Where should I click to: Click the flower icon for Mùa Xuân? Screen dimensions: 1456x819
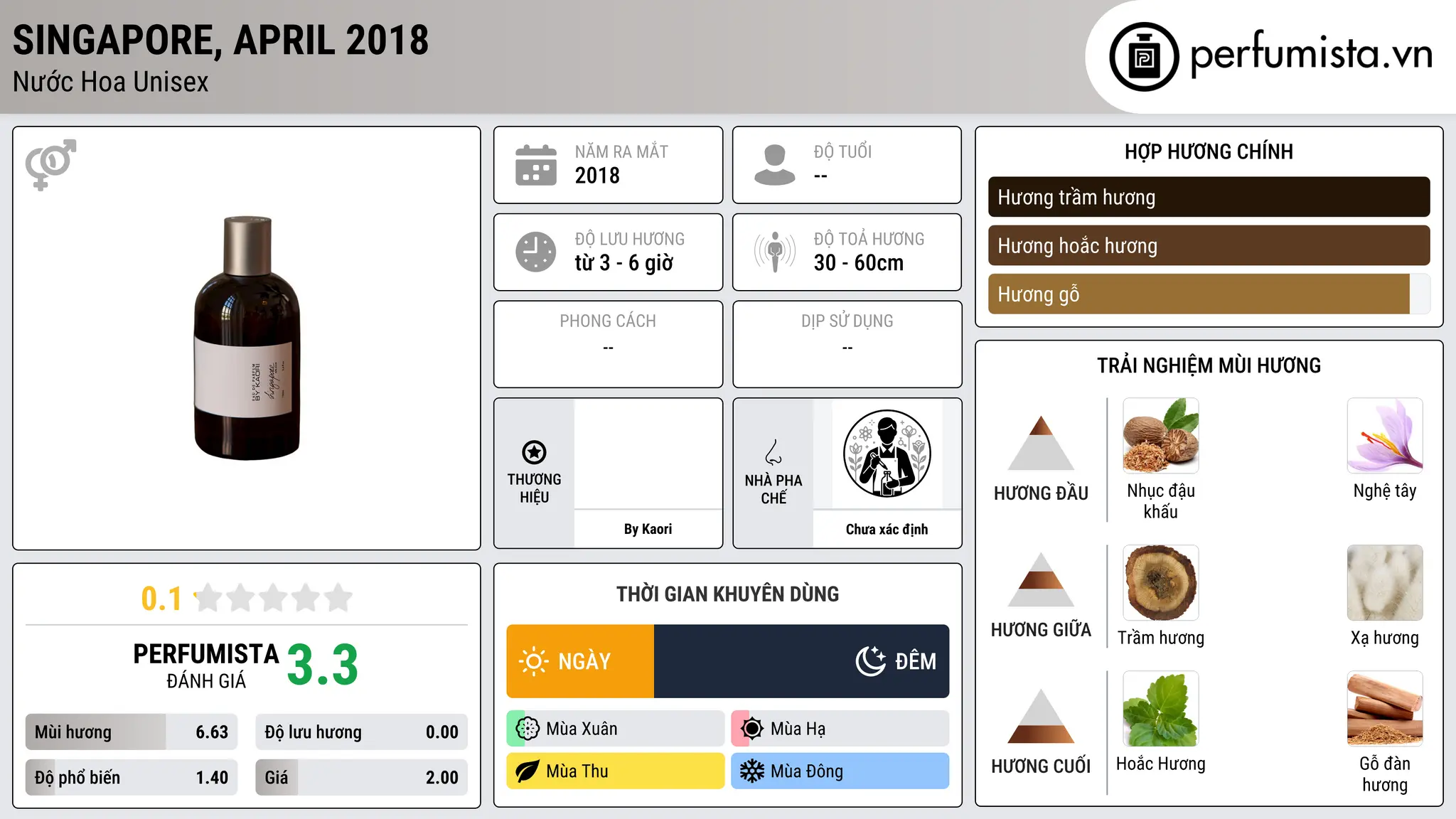tap(528, 729)
